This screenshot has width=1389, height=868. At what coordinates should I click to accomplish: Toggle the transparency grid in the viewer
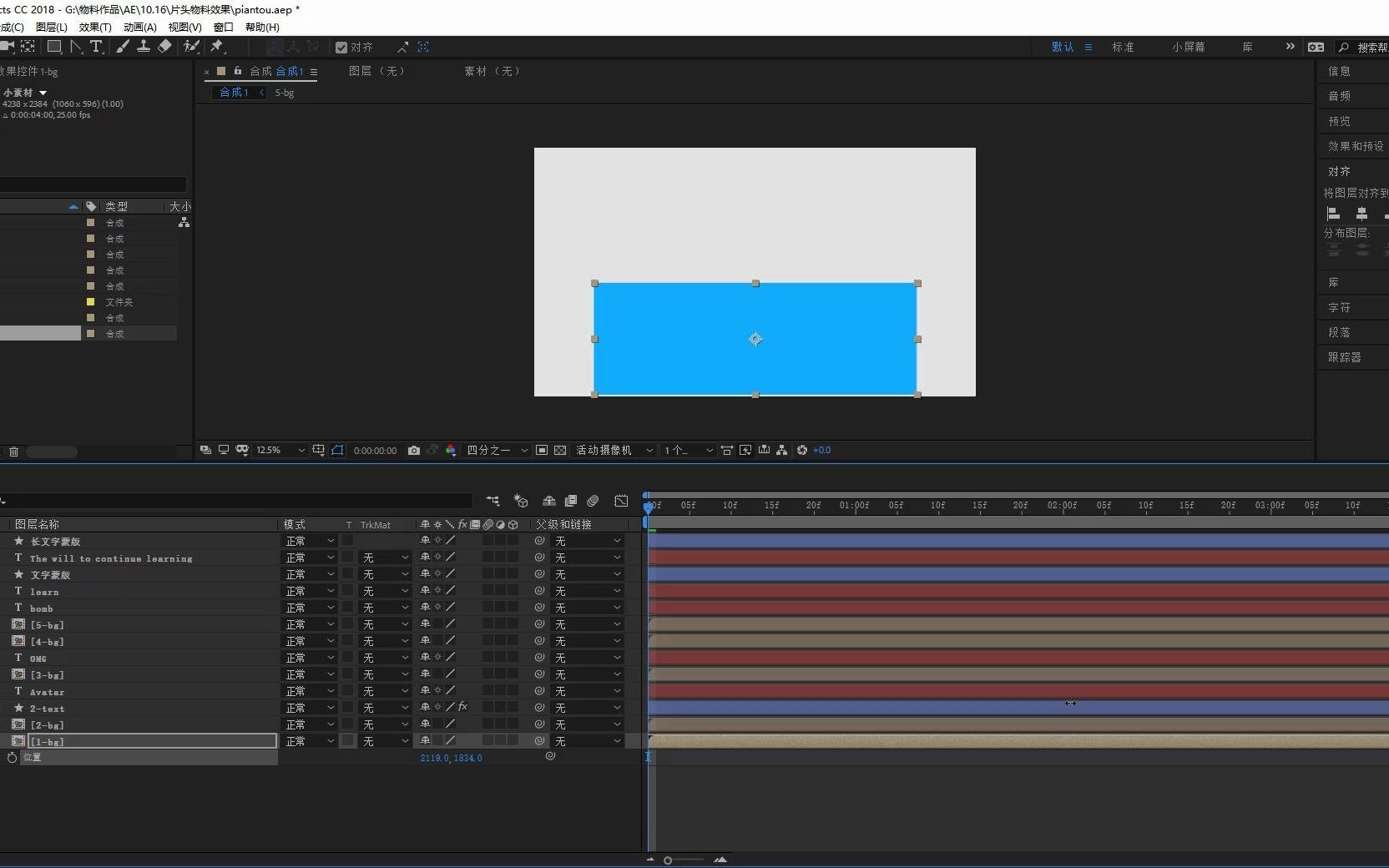pyautogui.click(x=560, y=451)
